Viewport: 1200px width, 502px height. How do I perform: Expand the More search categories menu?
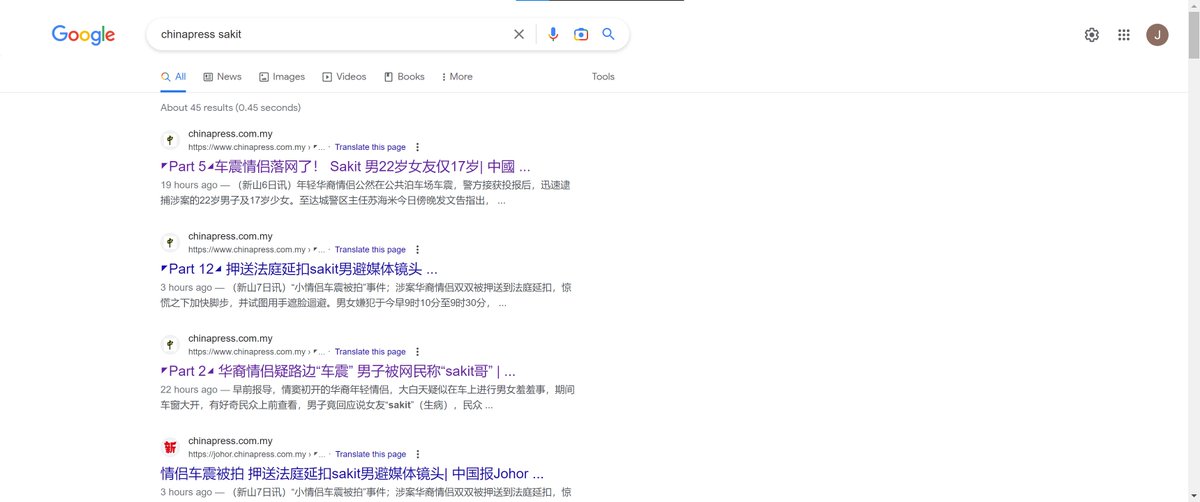coord(457,76)
